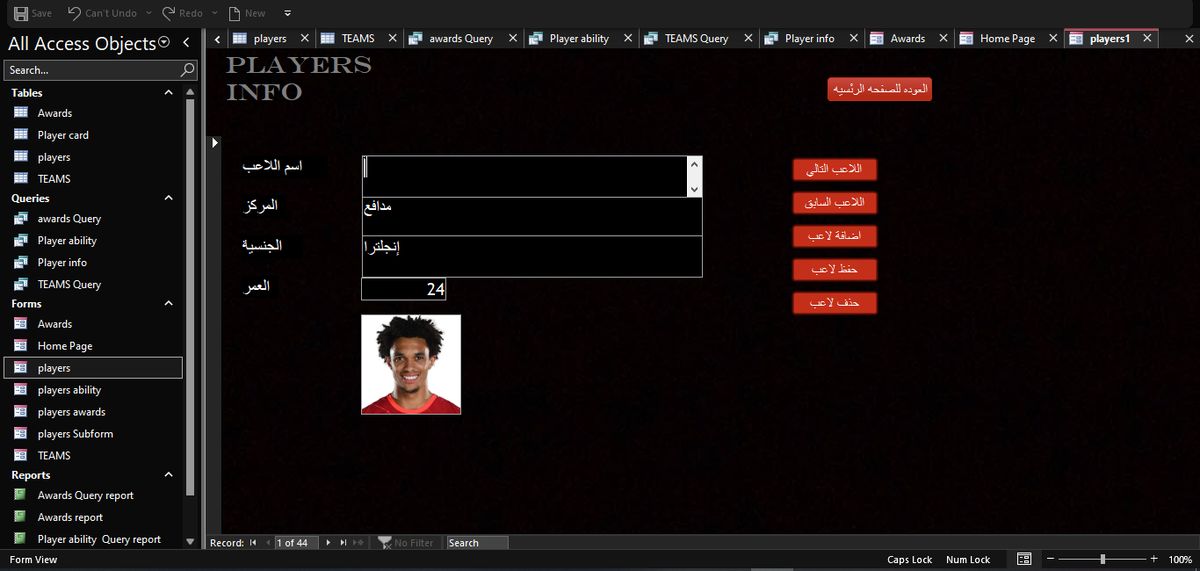The width and height of the screenshot is (1200, 571).
Task: Click the اللاعب التالي next player button
Action: click(835, 169)
